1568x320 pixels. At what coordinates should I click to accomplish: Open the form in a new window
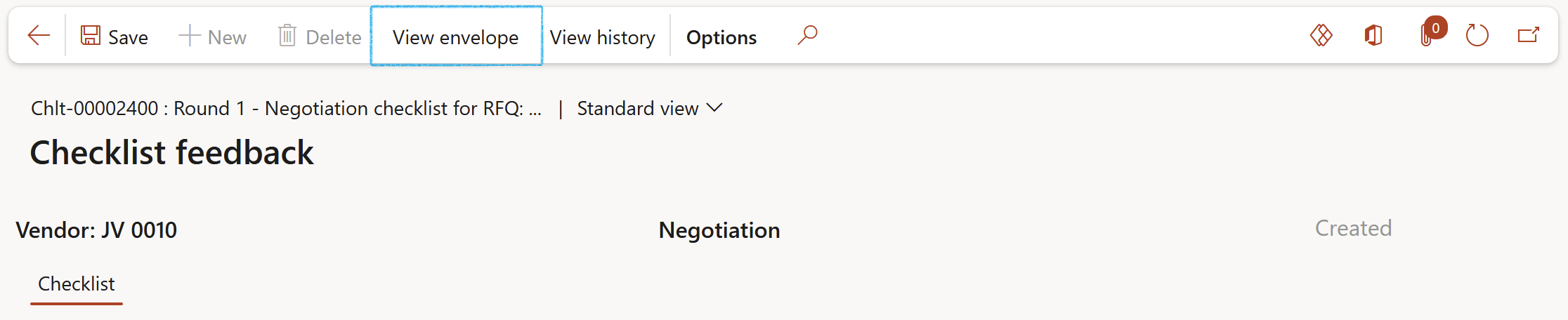point(1528,35)
